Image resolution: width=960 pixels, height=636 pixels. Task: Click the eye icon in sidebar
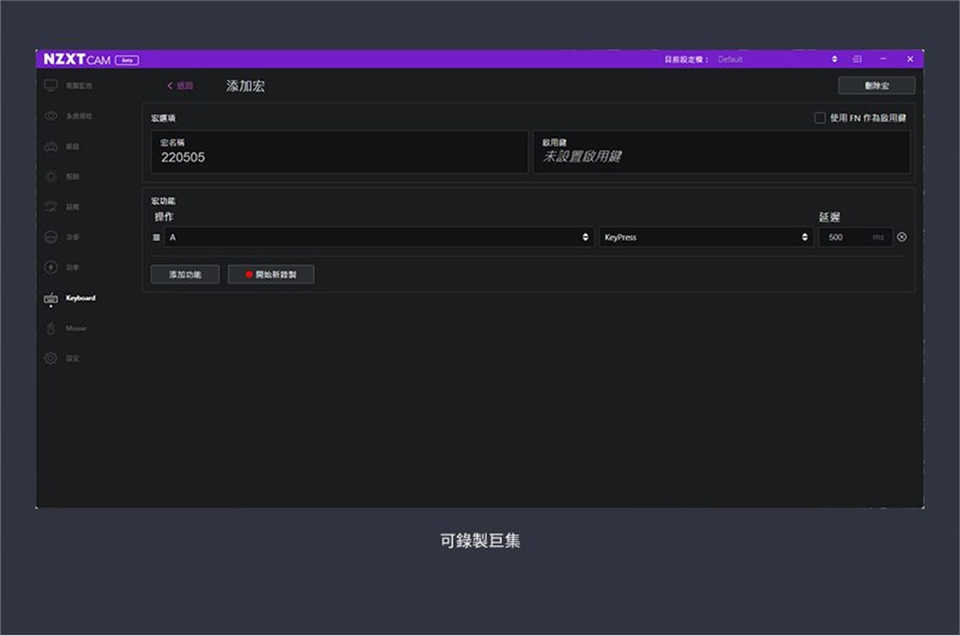pos(51,116)
